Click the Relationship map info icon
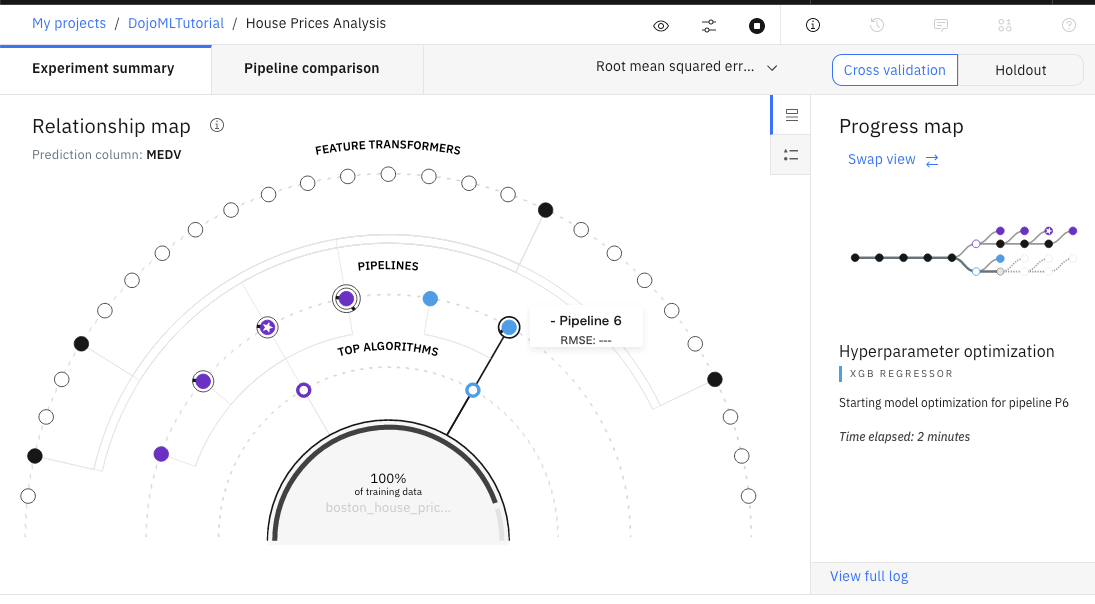This screenshot has height=604, width=1095. 216,126
